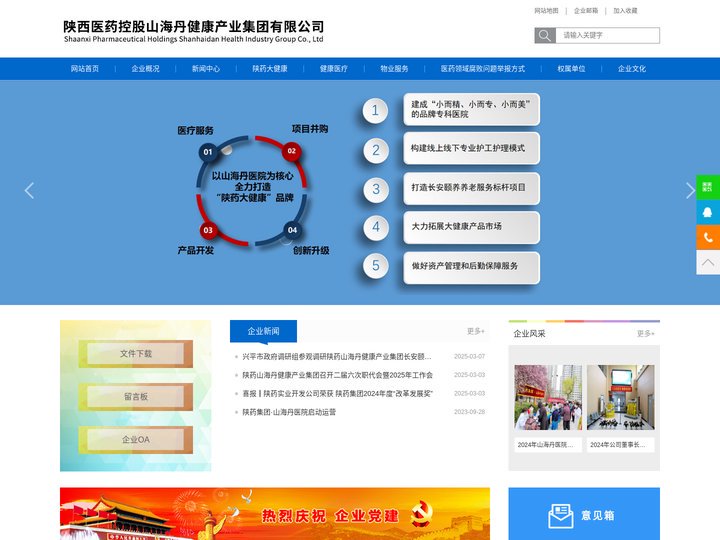This screenshot has height=540, width=720.
Task: Open the 陕药大健康 menu item
Action: pyautogui.click(x=270, y=69)
